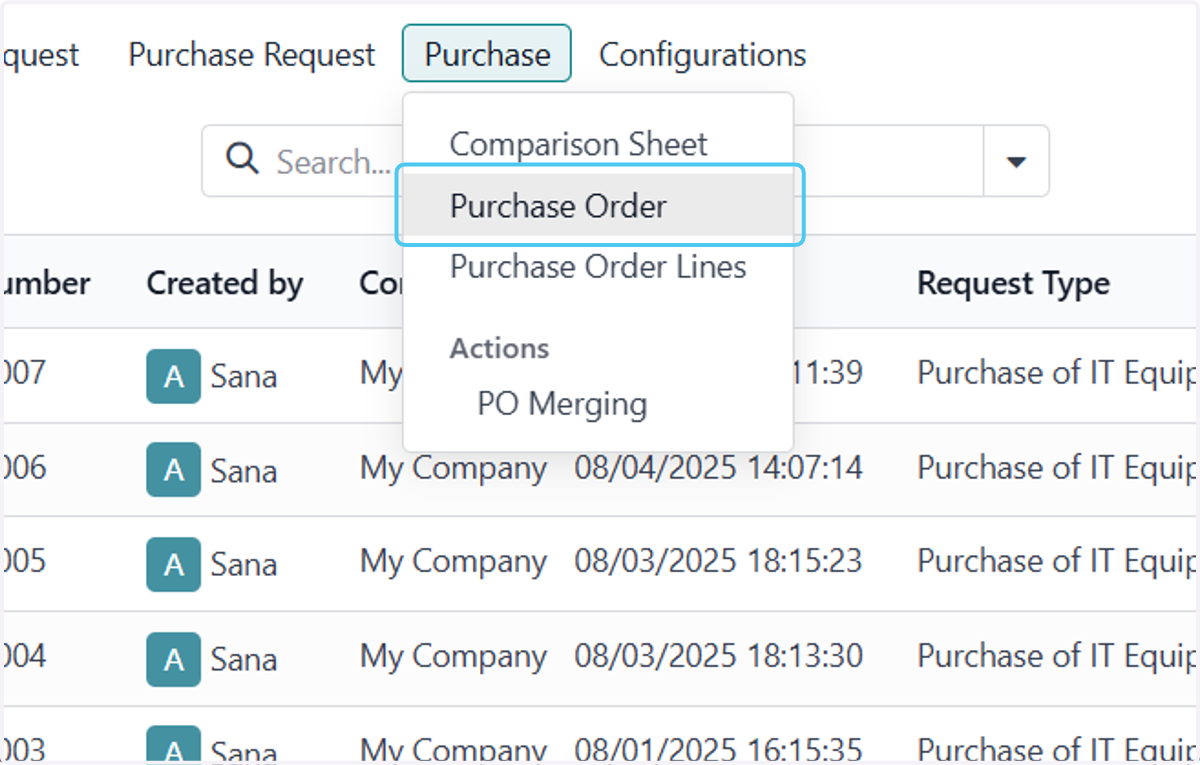The width and height of the screenshot is (1200, 765).
Task: Click My Company in 14:07:14 row
Action: pyautogui.click(x=454, y=468)
